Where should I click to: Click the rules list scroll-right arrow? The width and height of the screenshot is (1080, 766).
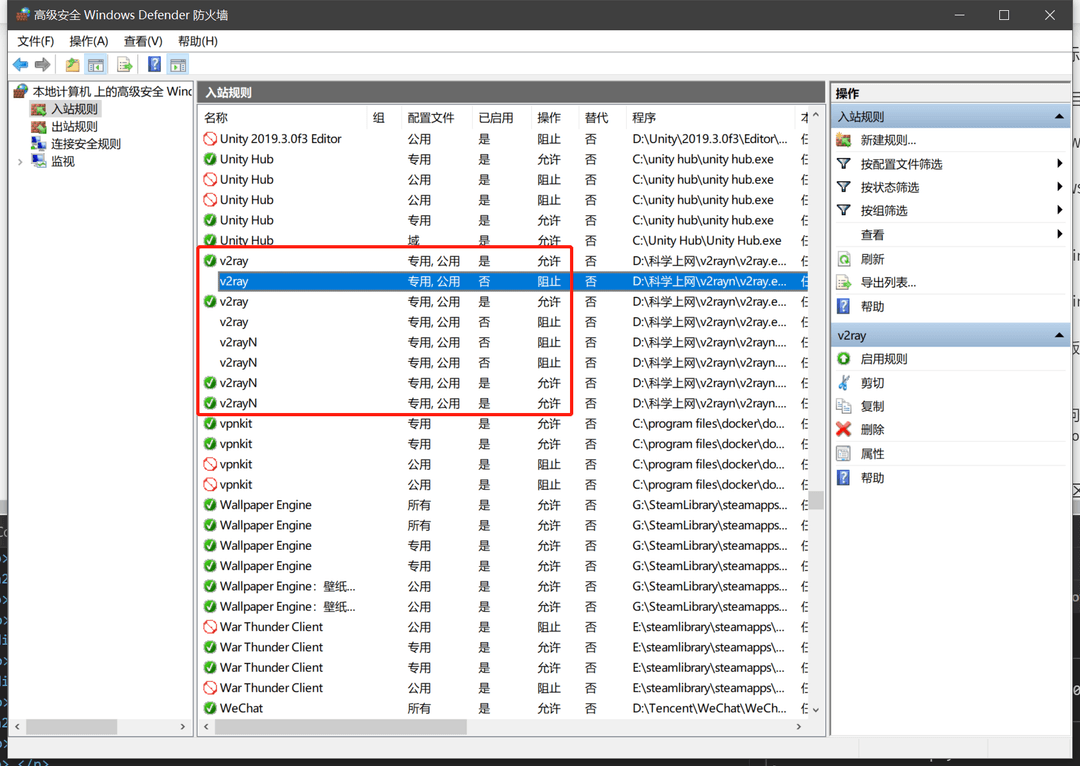coord(799,727)
